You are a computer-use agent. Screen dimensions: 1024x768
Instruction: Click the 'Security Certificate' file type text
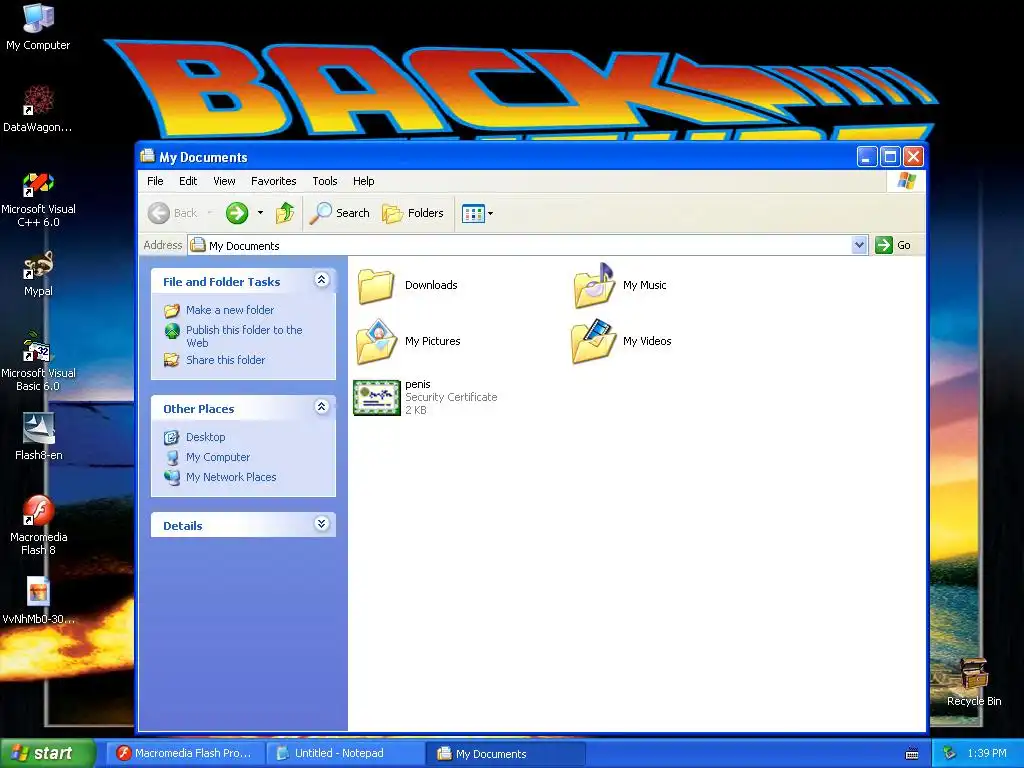pyautogui.click(x=451, y=397)
